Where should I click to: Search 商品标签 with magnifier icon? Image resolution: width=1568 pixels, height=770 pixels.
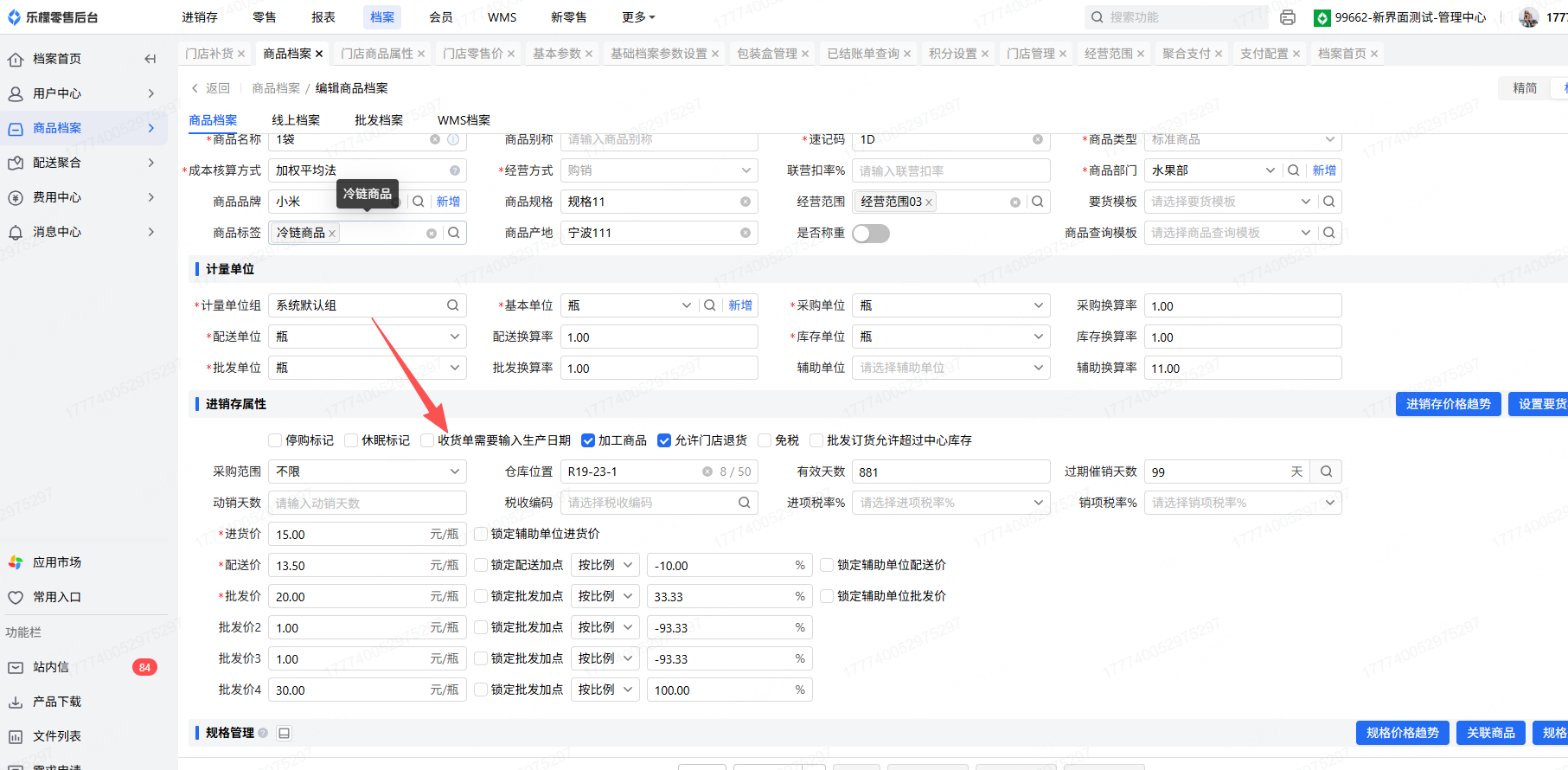pyautogui.click(x=454, y=233)
